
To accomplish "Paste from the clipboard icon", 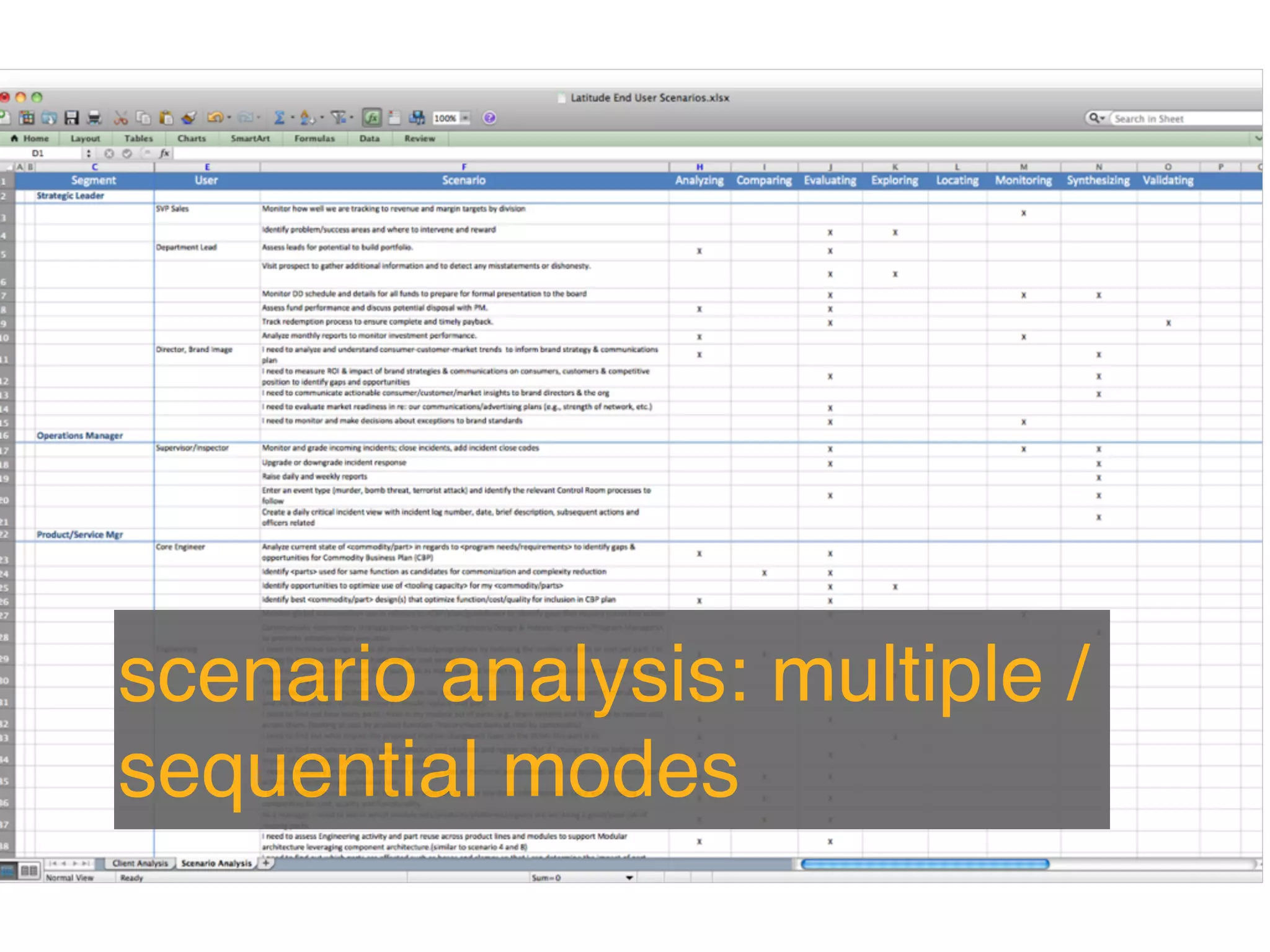I will 166,118.
